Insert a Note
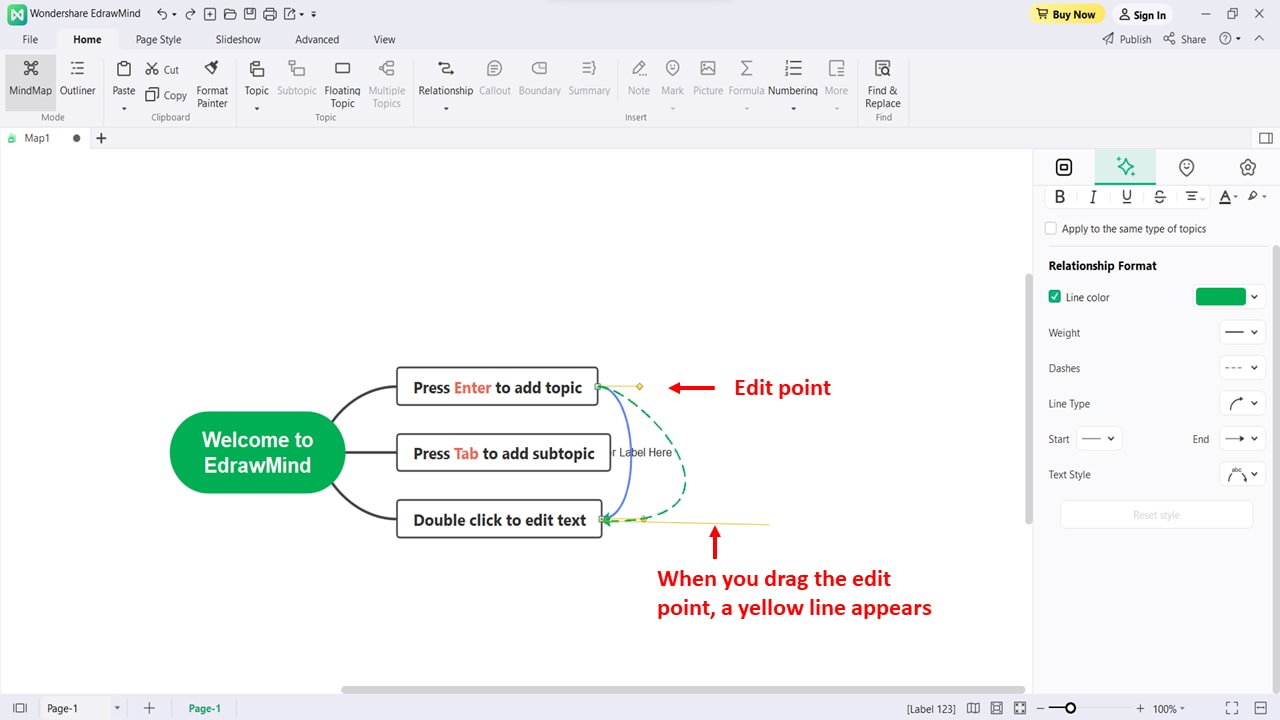The height and width of the screenshot is (720, 1280). pos(639,78)
